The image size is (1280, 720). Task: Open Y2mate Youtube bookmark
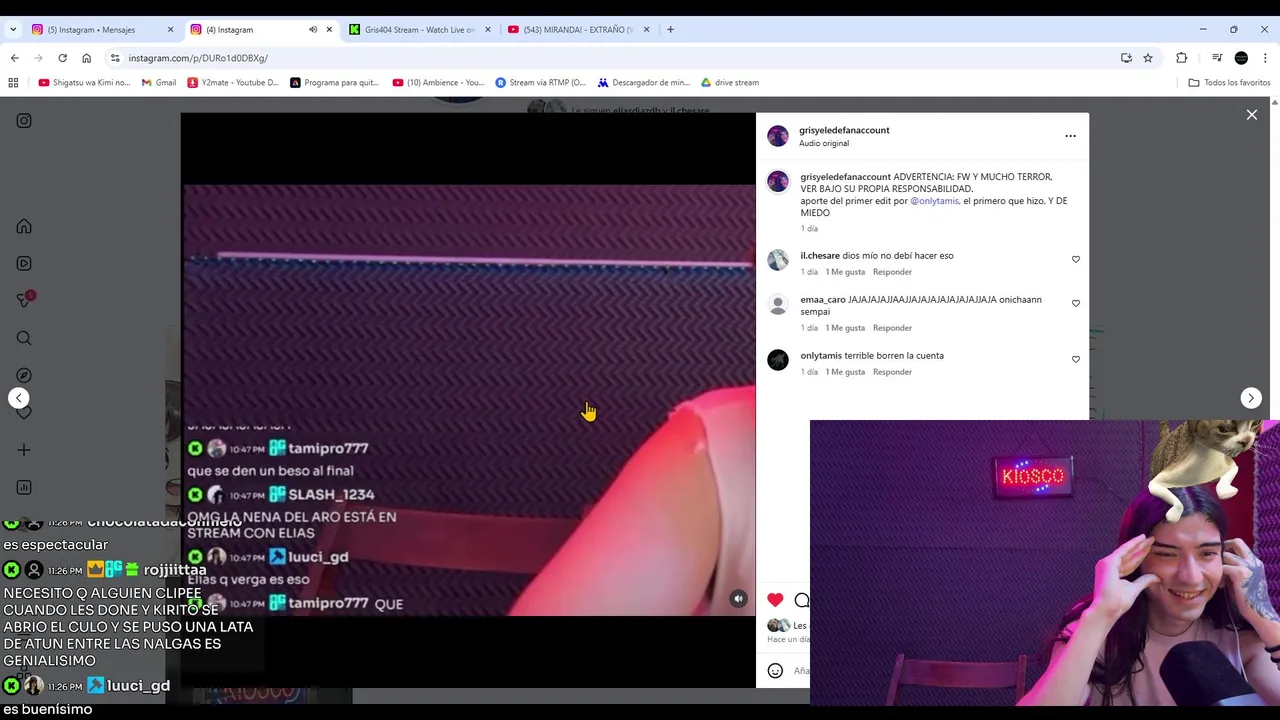(x=234, y=83)
